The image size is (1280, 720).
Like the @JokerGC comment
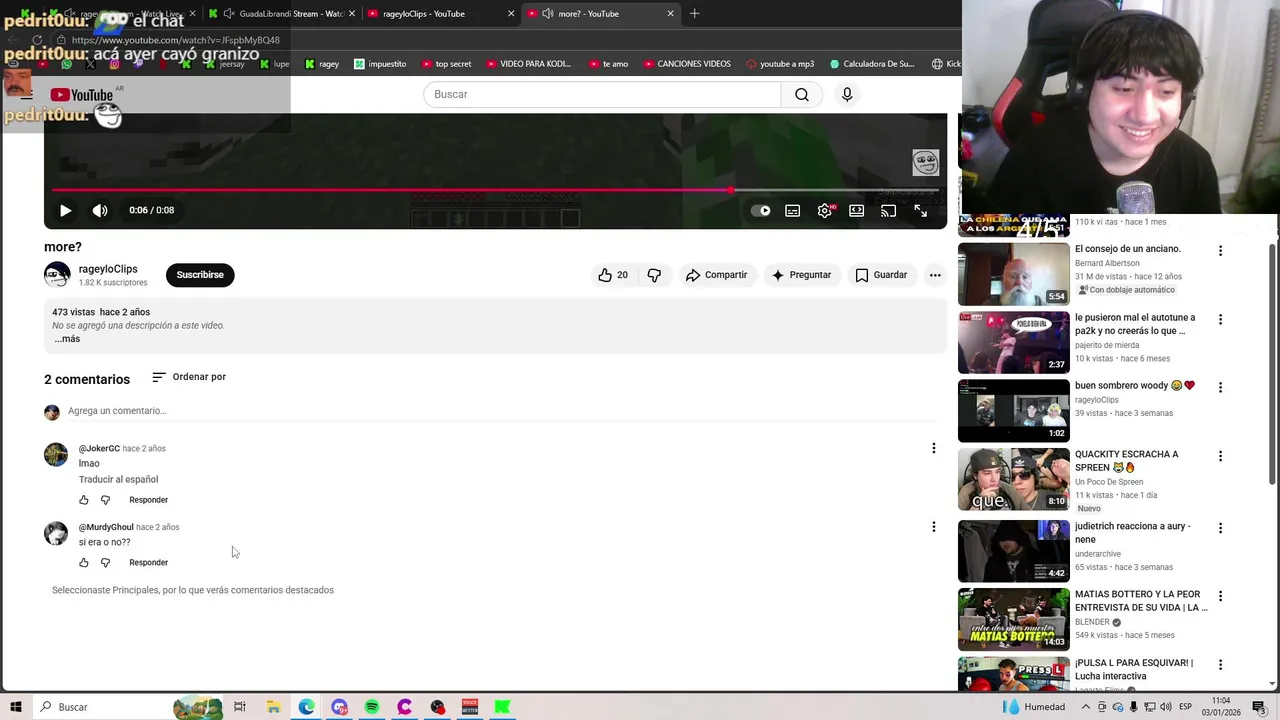(x=84, y=500)
